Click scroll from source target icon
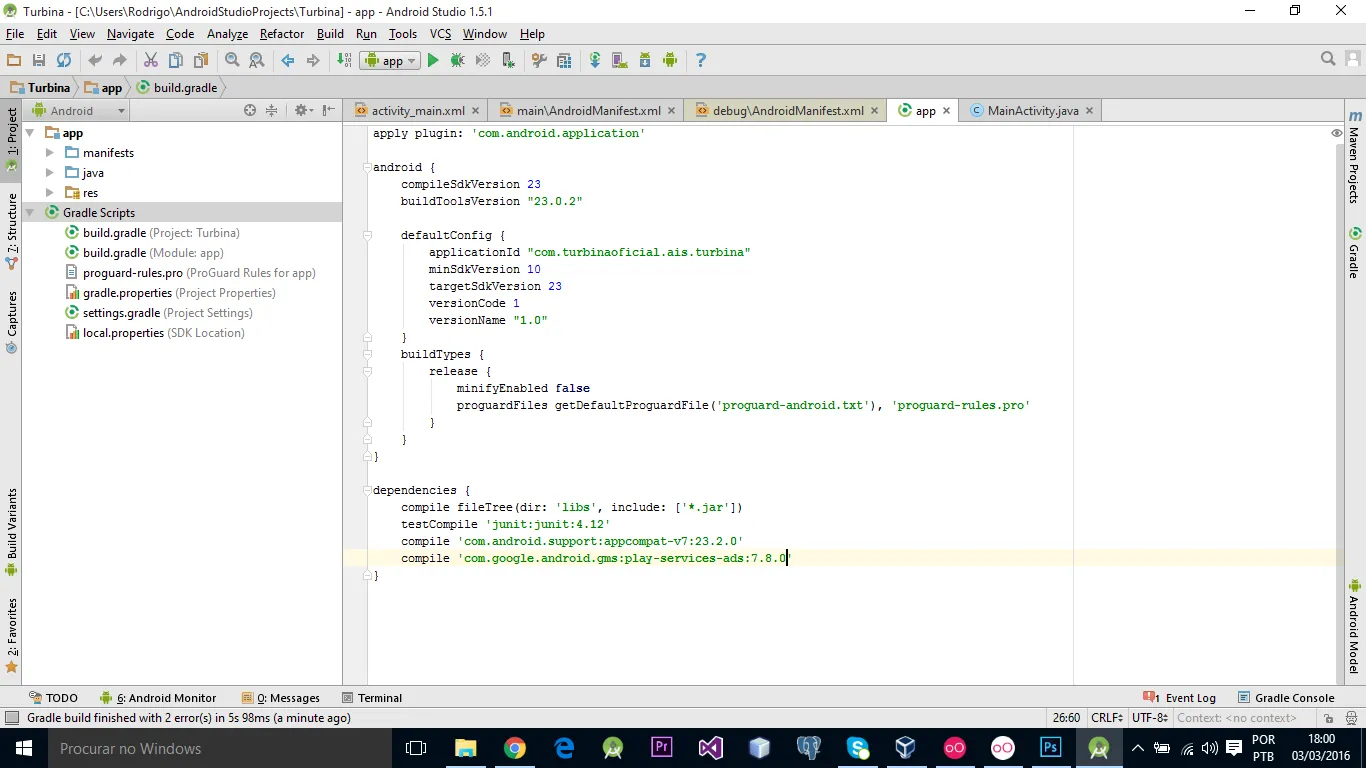 point(250,111)
